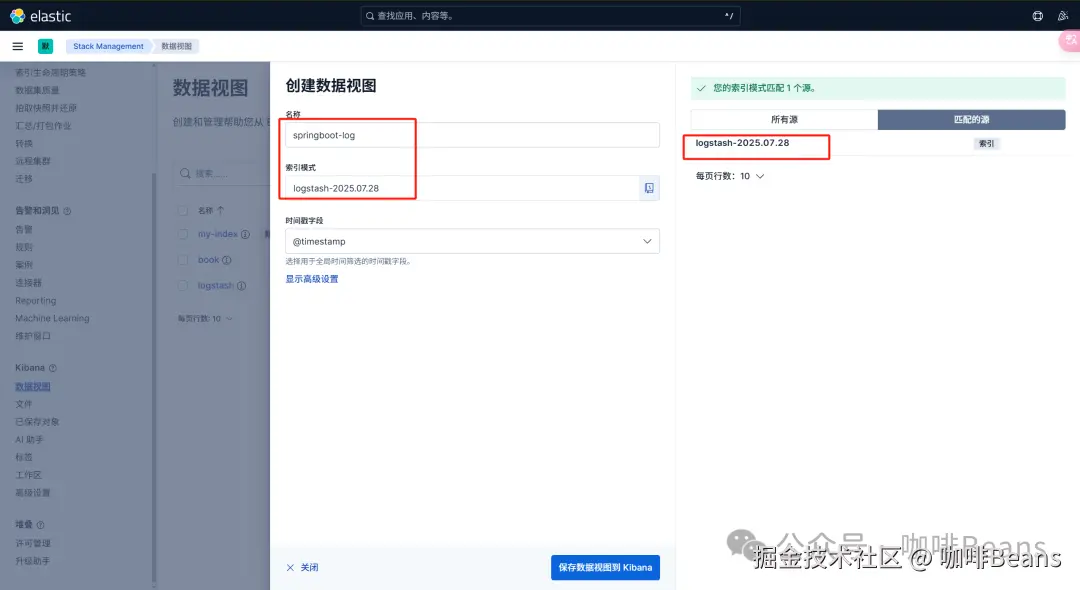The height and width of the screenshot is (590, 1080).
Task: Check the logstash row checkbox
Action: 183,286
